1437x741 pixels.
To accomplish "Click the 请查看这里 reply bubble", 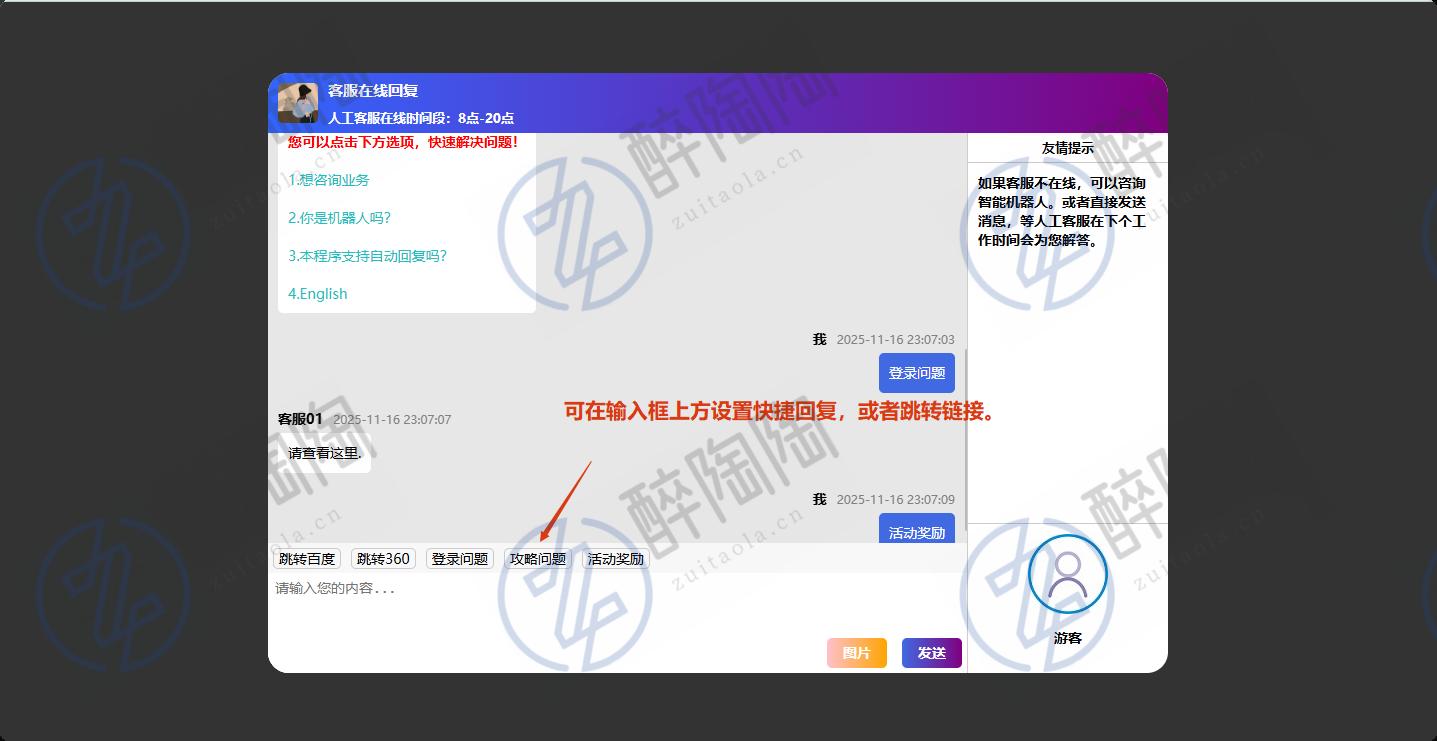I will tap(324, 453).
